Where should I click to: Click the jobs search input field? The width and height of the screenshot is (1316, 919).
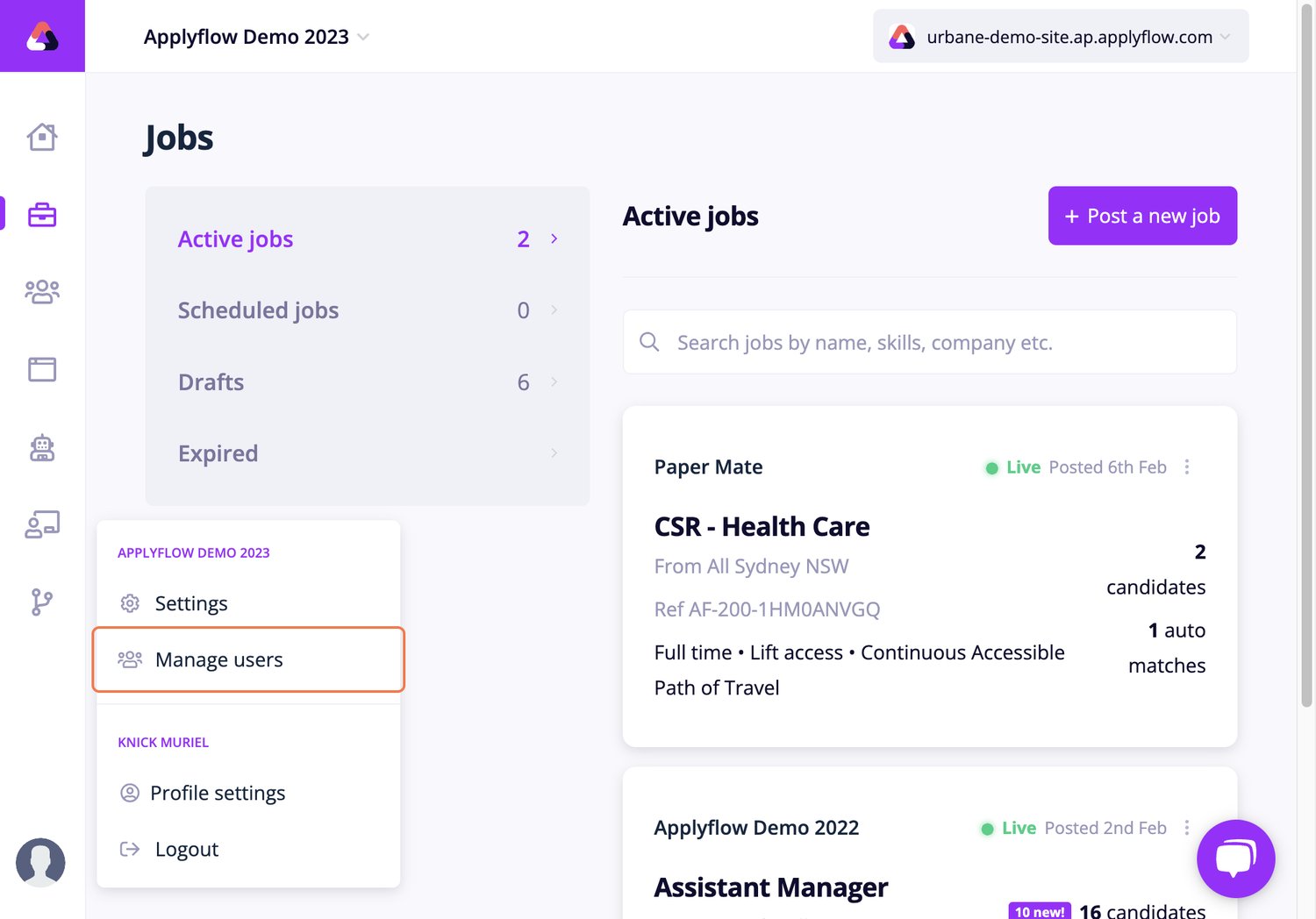click(929, 342)
